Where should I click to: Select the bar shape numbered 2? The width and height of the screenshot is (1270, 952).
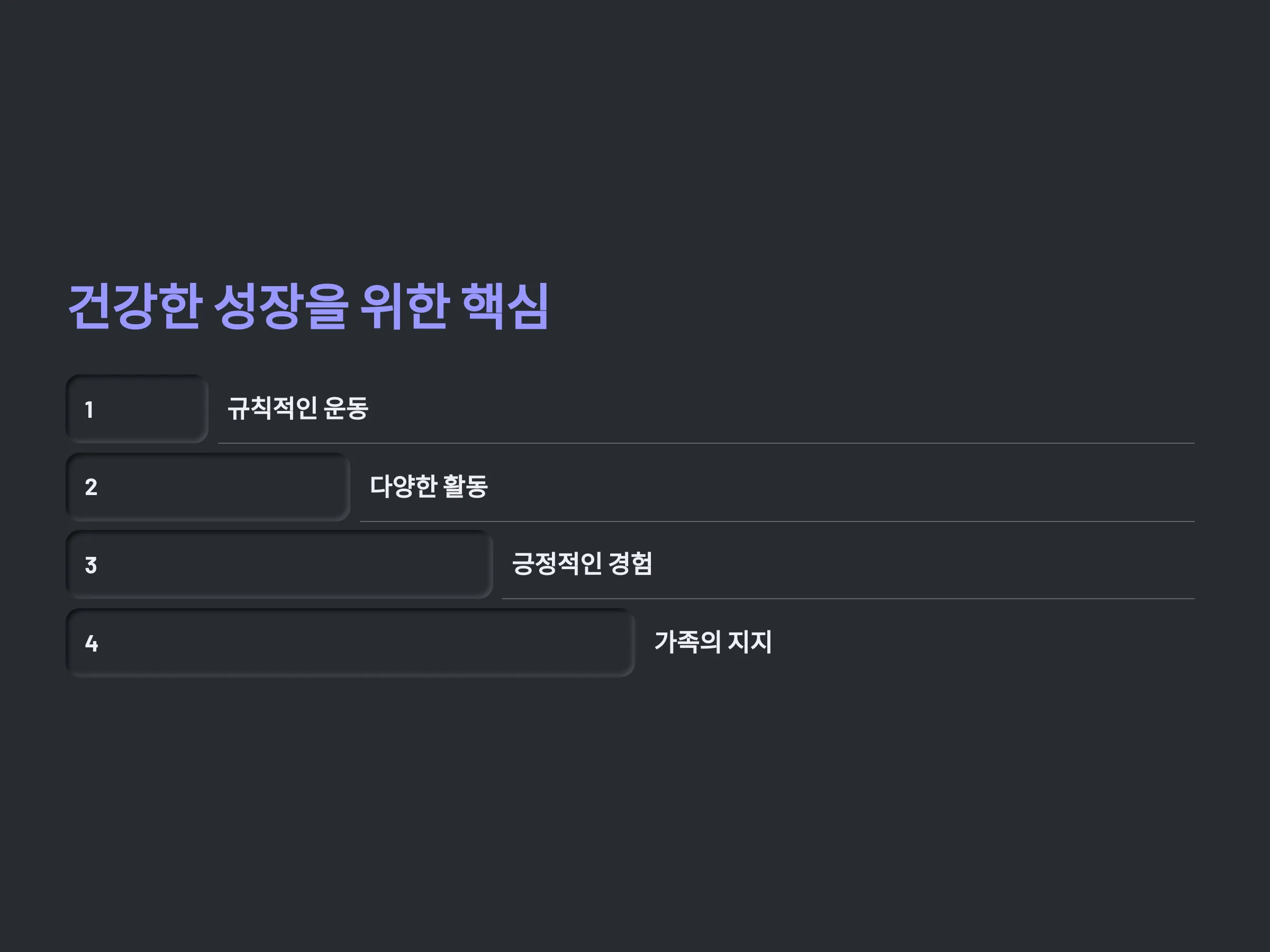coord(208,487)
